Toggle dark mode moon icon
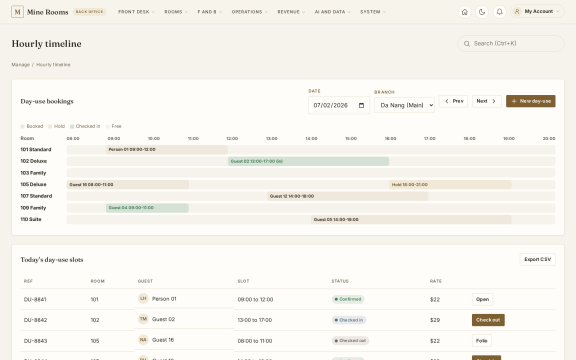576x360 pixels. 482,12
